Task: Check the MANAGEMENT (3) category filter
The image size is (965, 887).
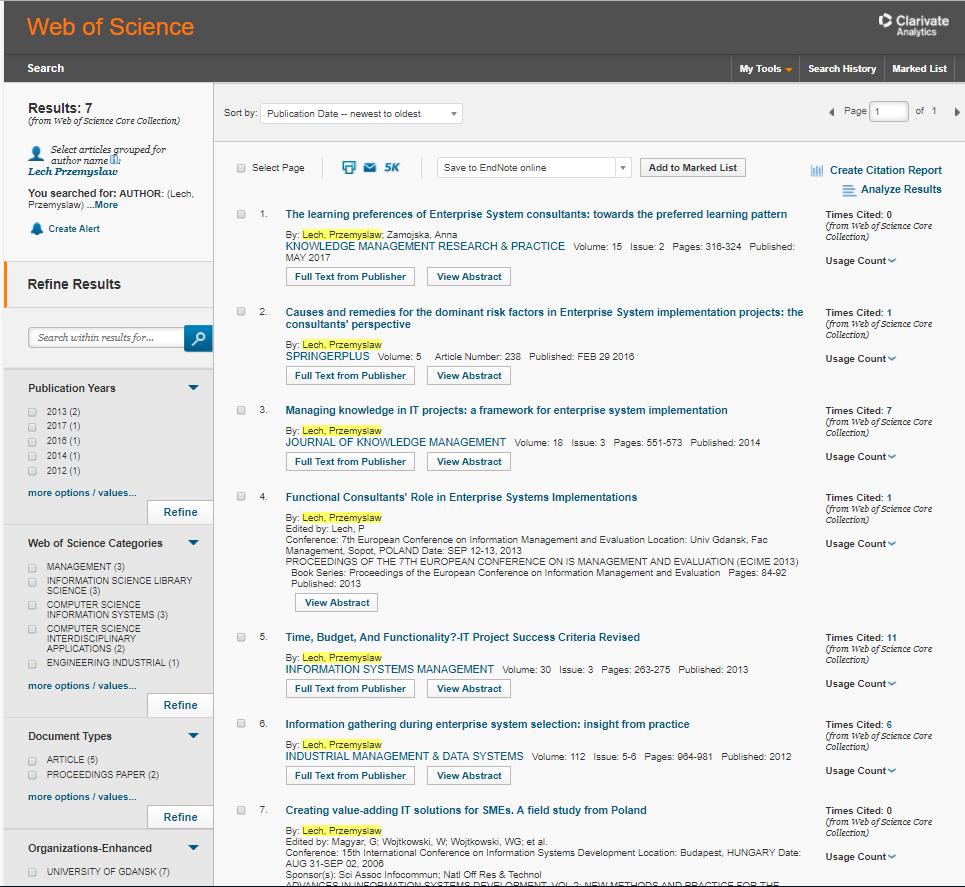Action: pos(33,568)
